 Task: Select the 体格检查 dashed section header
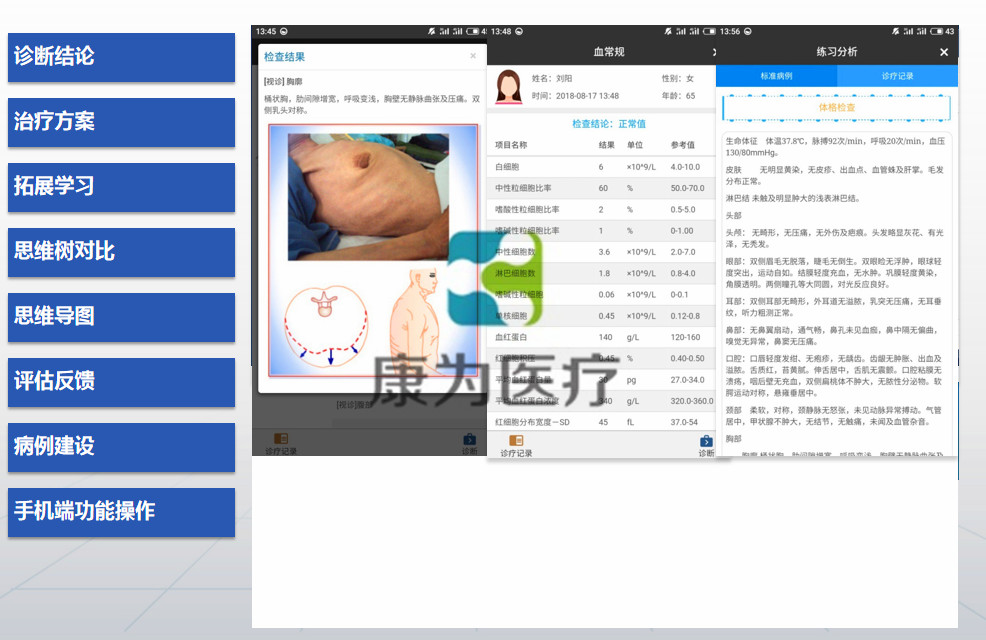coord(837,107)
